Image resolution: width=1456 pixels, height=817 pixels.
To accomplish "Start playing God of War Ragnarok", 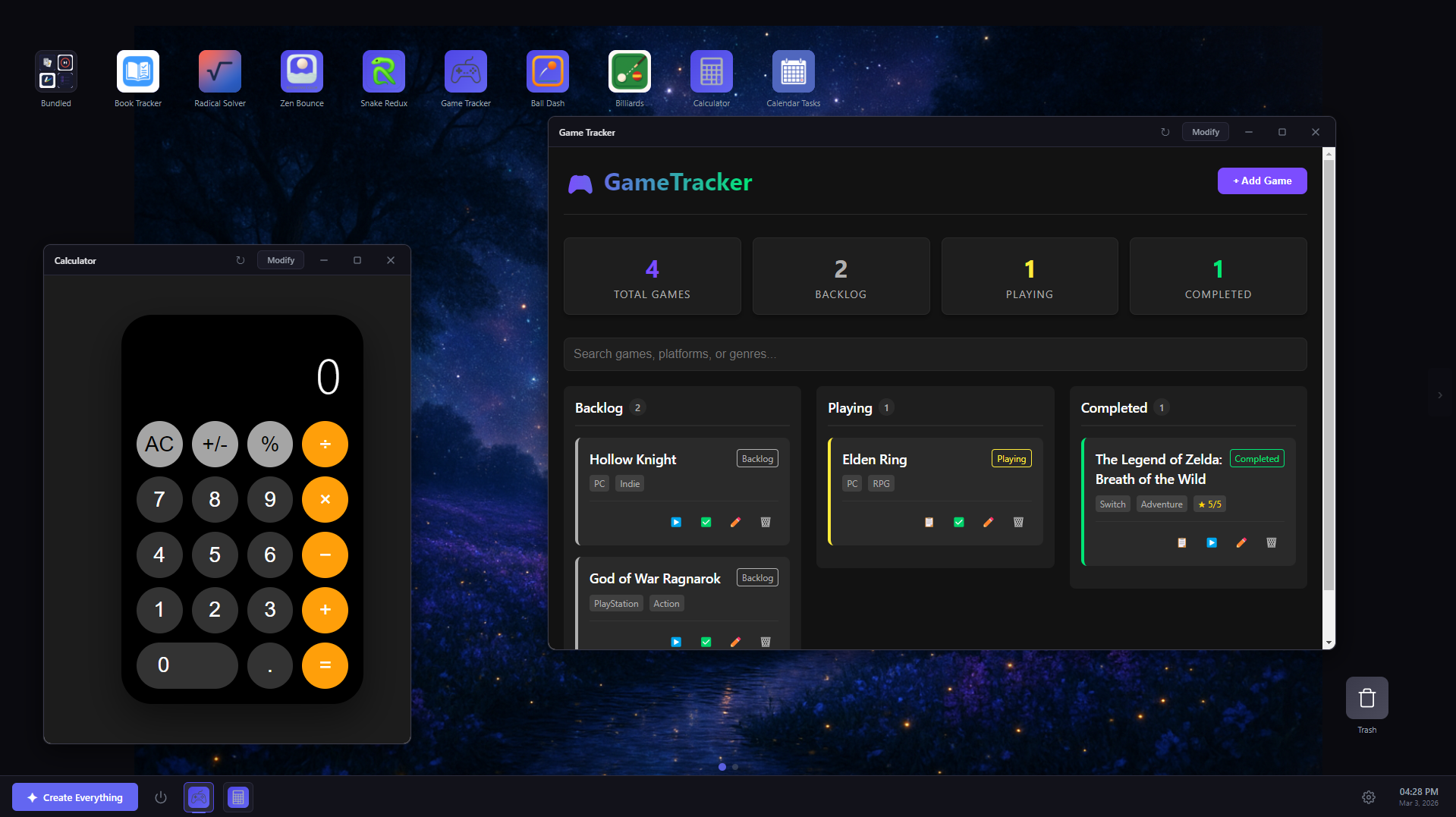I will click(x=676, y=642).
